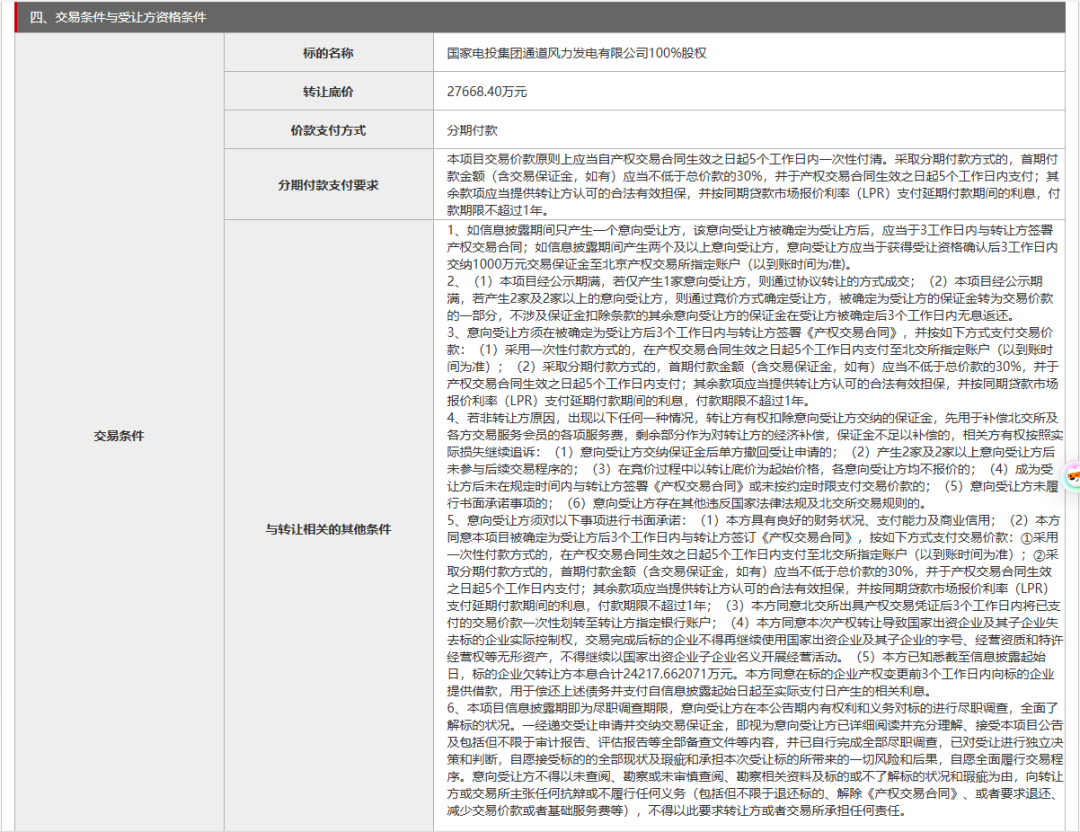Click paragraph starting 3、意向受让方须在被确定为受让方后
This screenshot has width=1080, height=832.
752,366
